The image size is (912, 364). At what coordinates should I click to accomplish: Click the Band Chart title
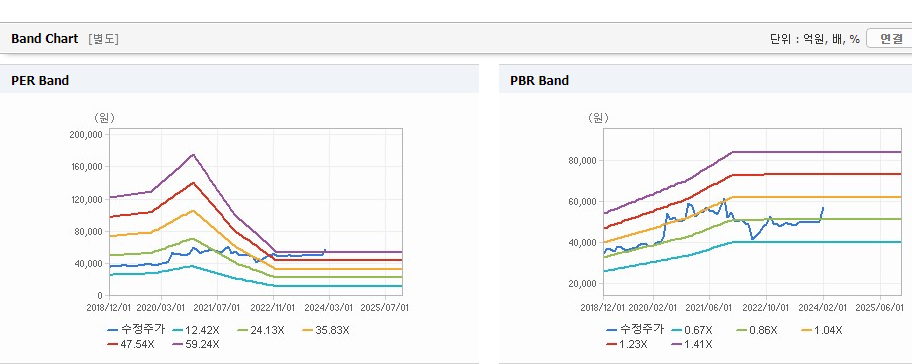[x=44, y=39]
